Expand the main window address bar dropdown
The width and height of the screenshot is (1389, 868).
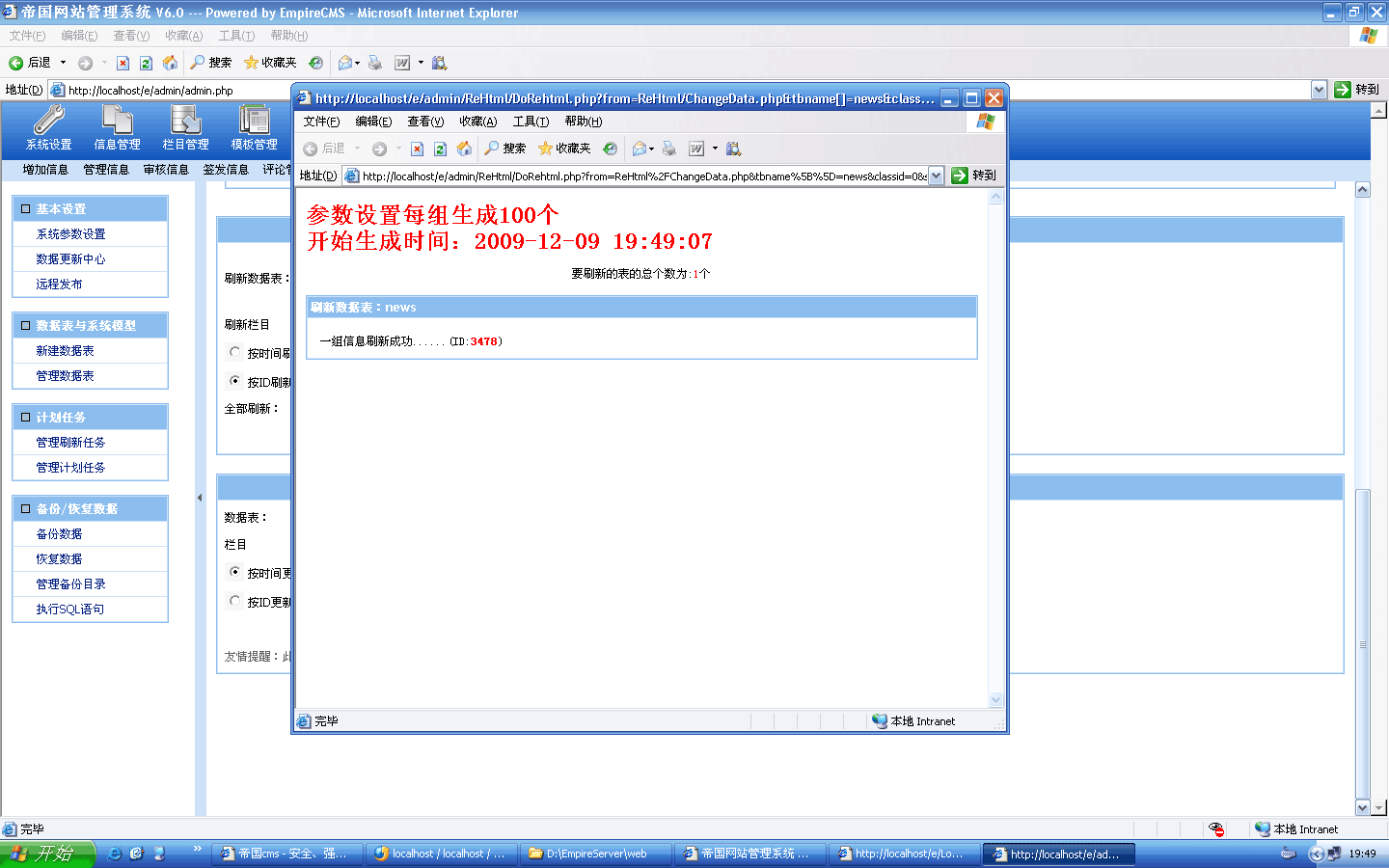coord(1319,90)
